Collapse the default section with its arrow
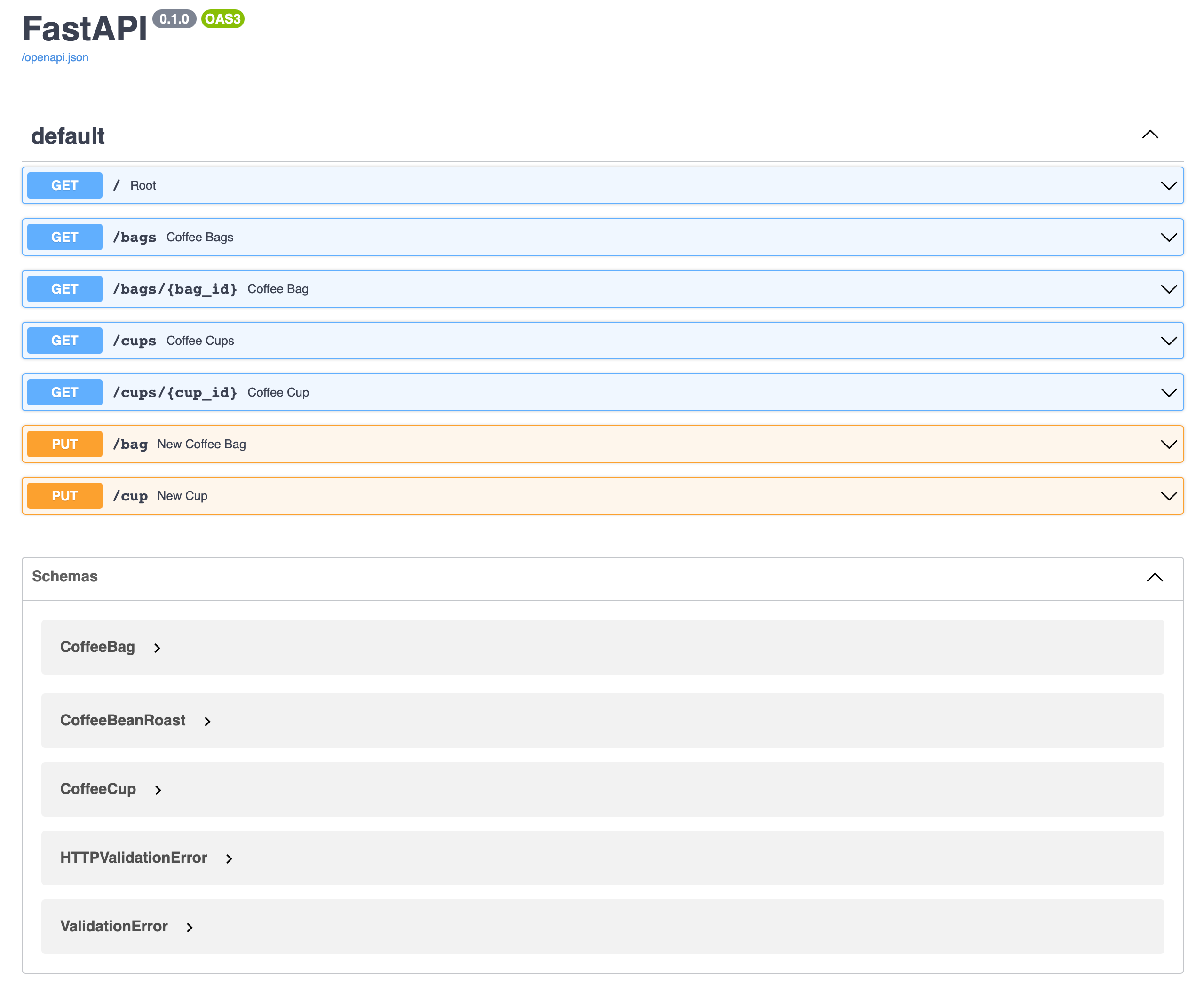The image size is (1204, 985). 1149,135
